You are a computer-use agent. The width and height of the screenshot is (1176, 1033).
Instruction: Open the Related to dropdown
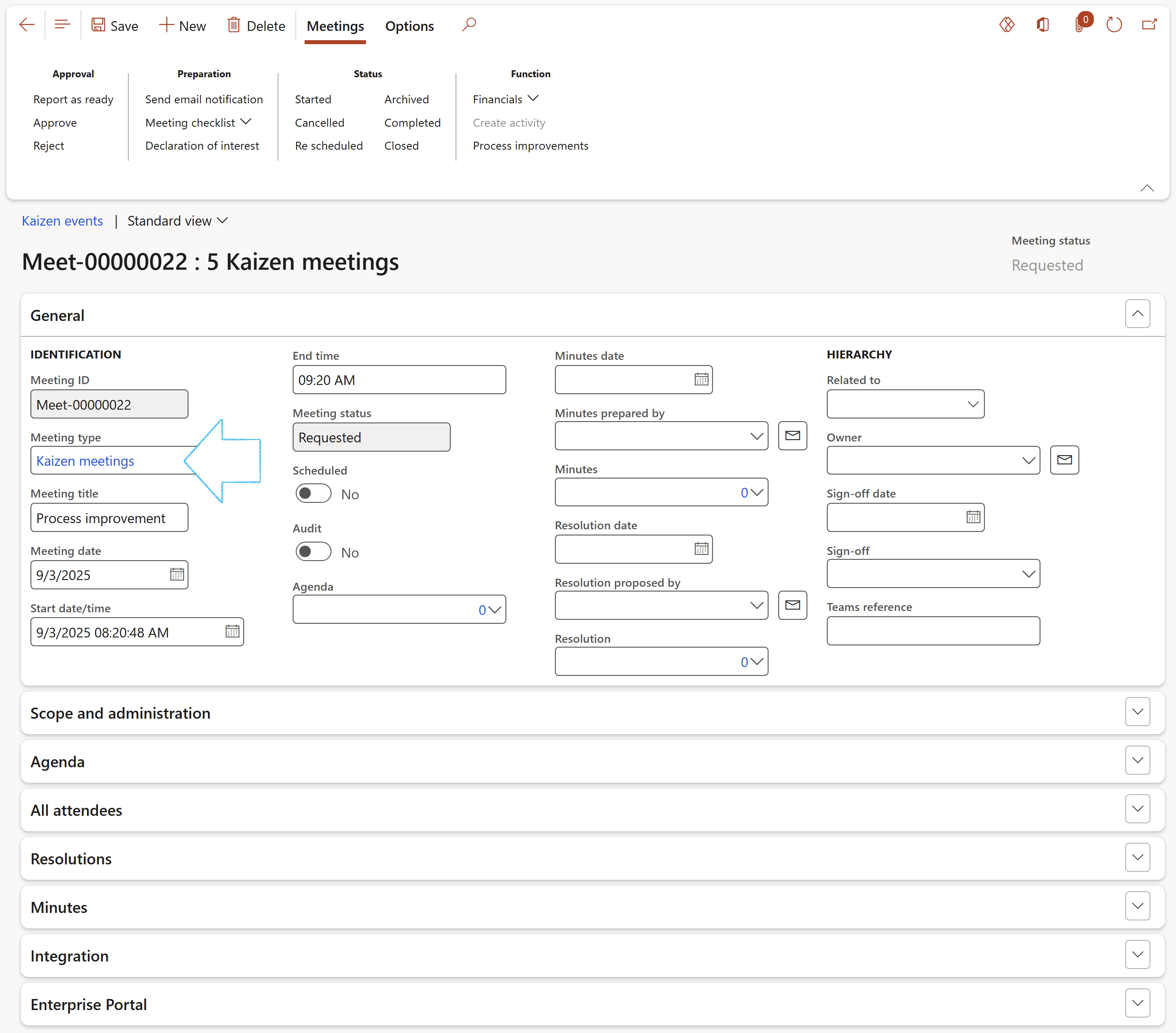[972, 404]
